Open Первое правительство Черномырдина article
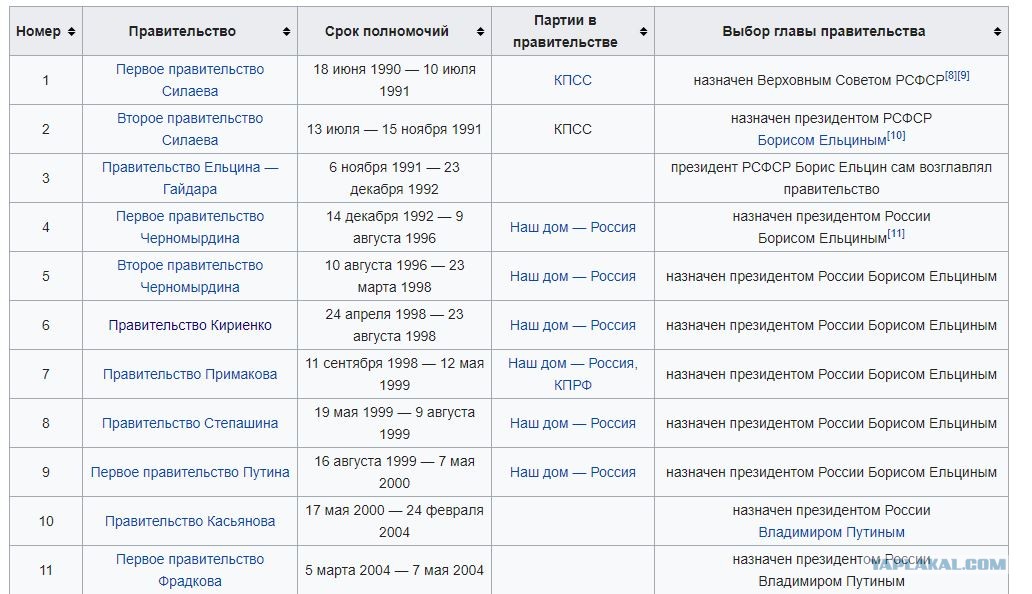This screenshot has width=1032, height=594. 190,227
